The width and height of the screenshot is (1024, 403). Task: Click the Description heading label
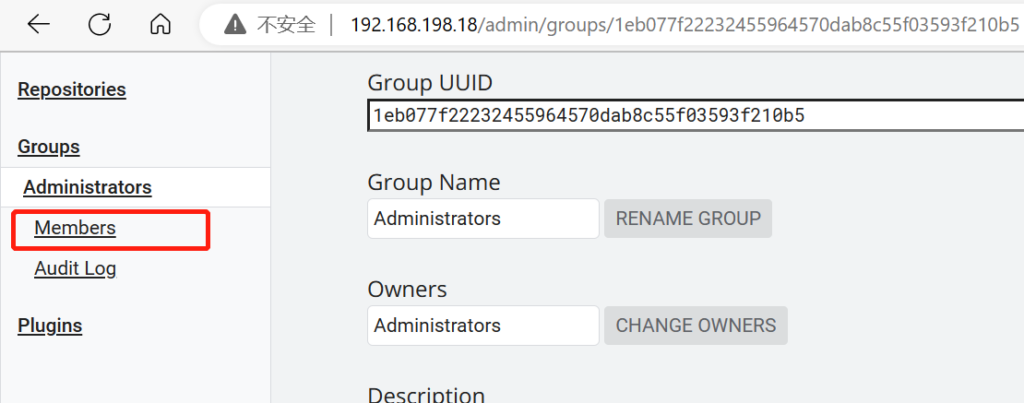pyautogui.click(x=426, y=395)
